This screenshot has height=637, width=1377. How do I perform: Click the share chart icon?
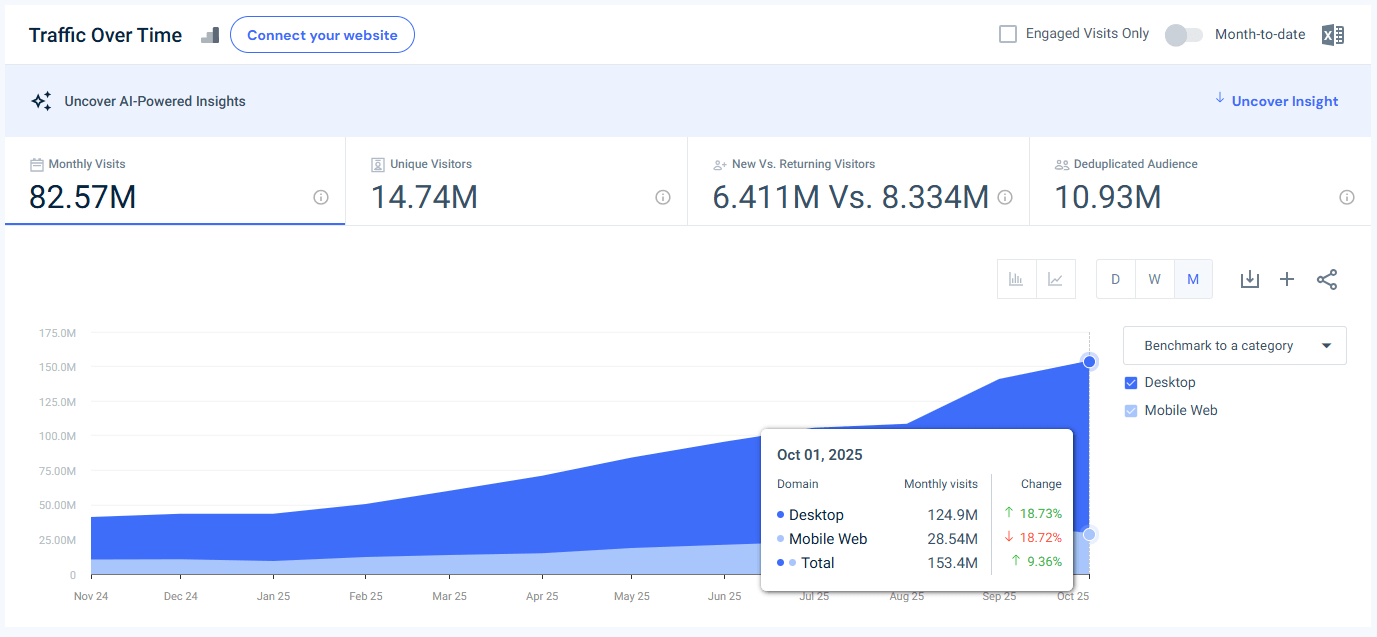coord(1327,279)
